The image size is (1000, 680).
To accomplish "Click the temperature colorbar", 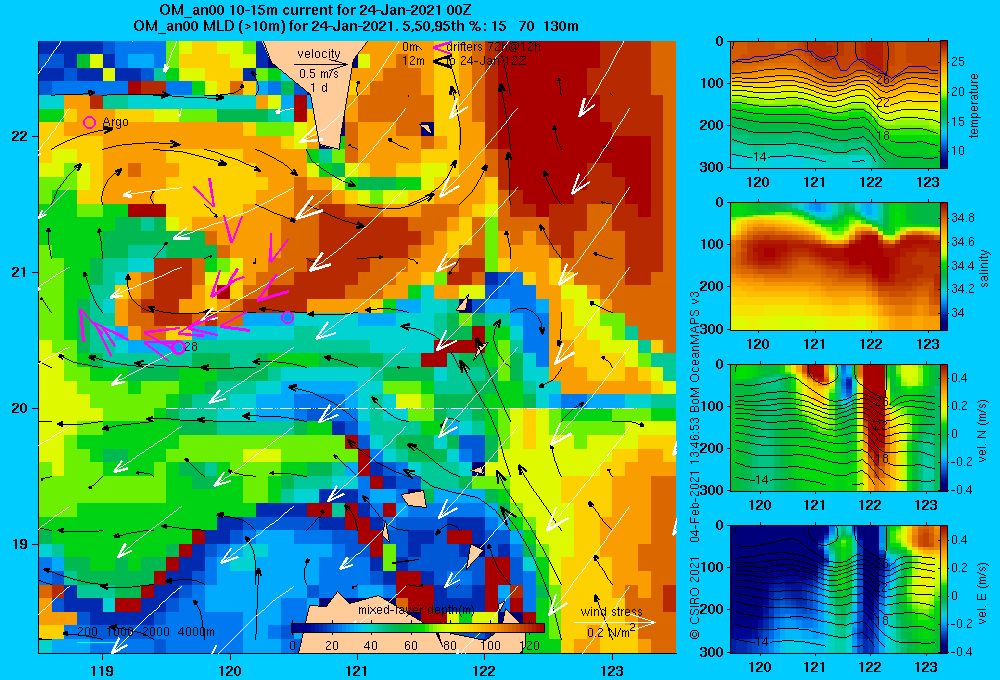I will (x=944, y=104).
